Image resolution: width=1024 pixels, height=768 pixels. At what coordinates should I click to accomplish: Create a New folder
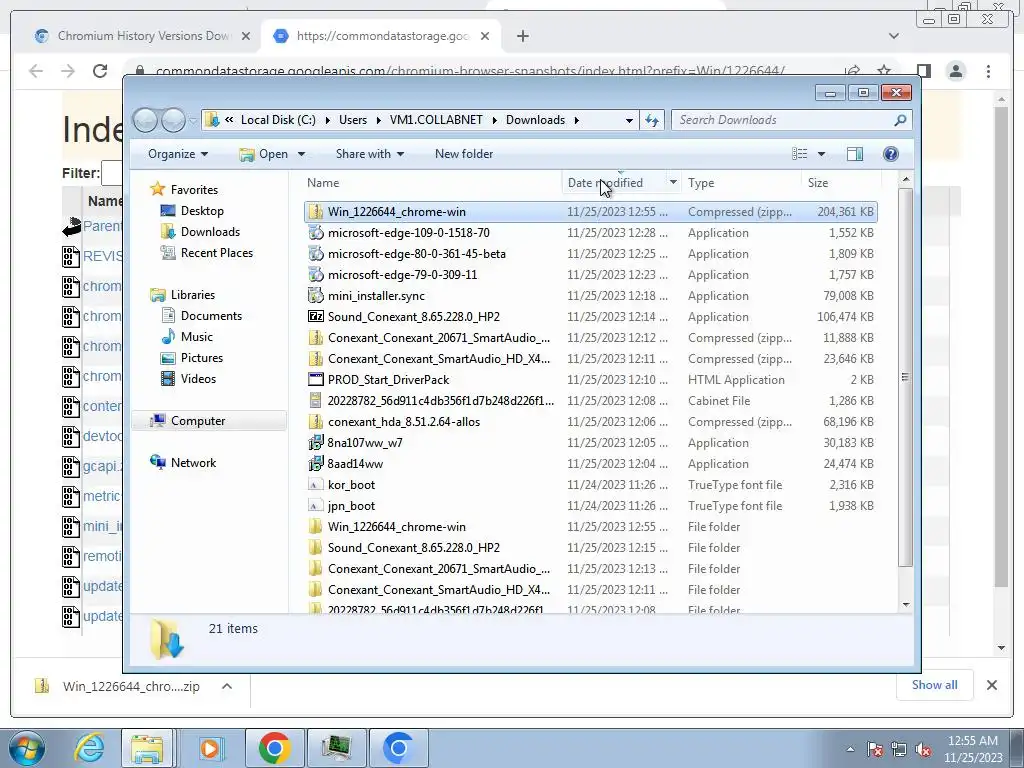pyautogui.click(x=464, y=154)
